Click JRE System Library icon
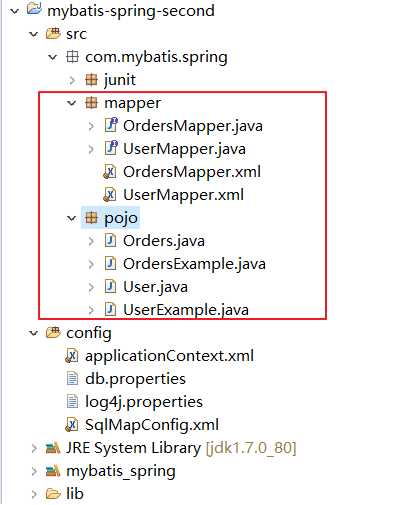The height and width of the screenshot is (505, 393). point(53,448)
